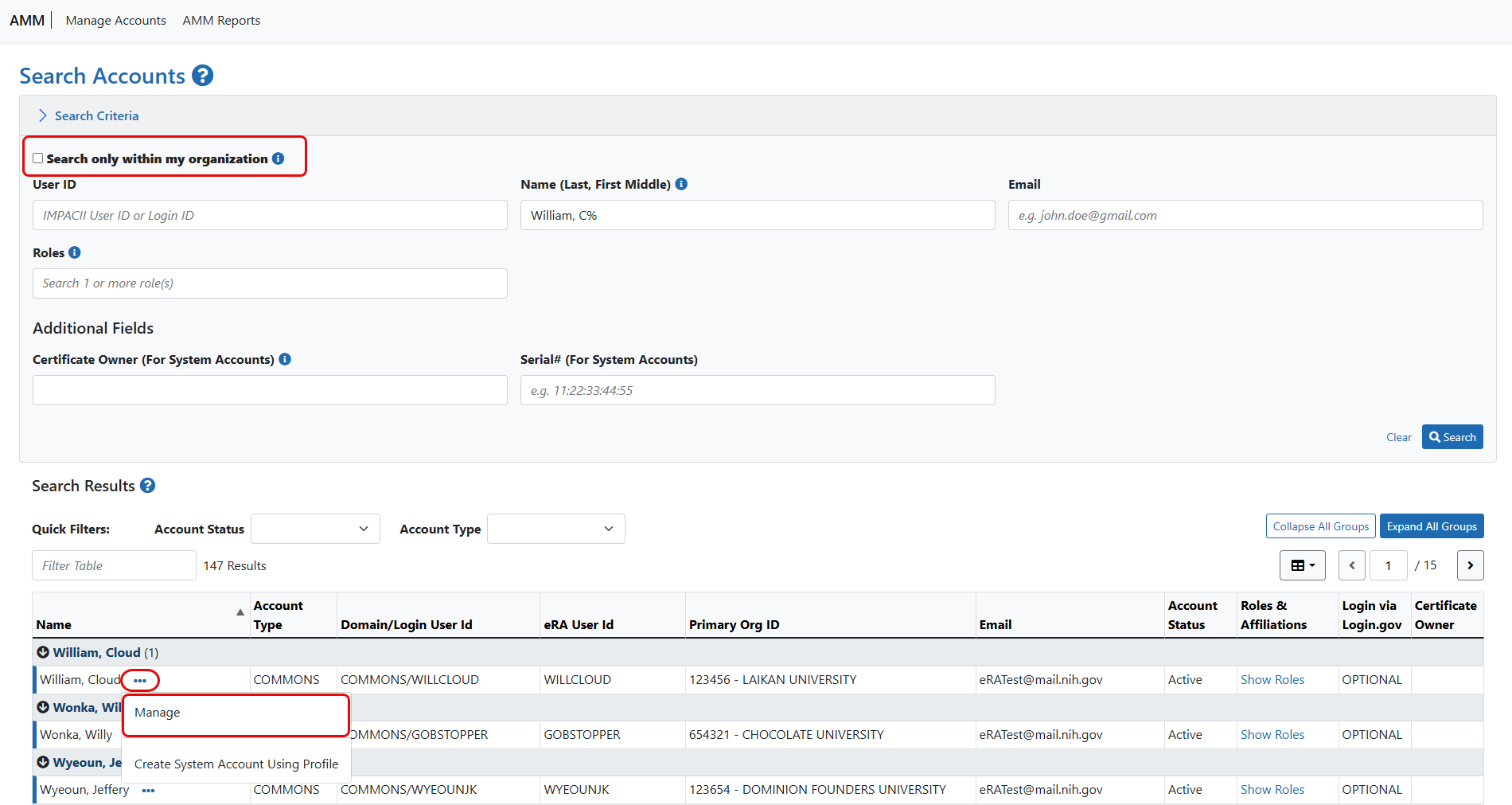Click info icon next to Roles label

tap(75, 252)
